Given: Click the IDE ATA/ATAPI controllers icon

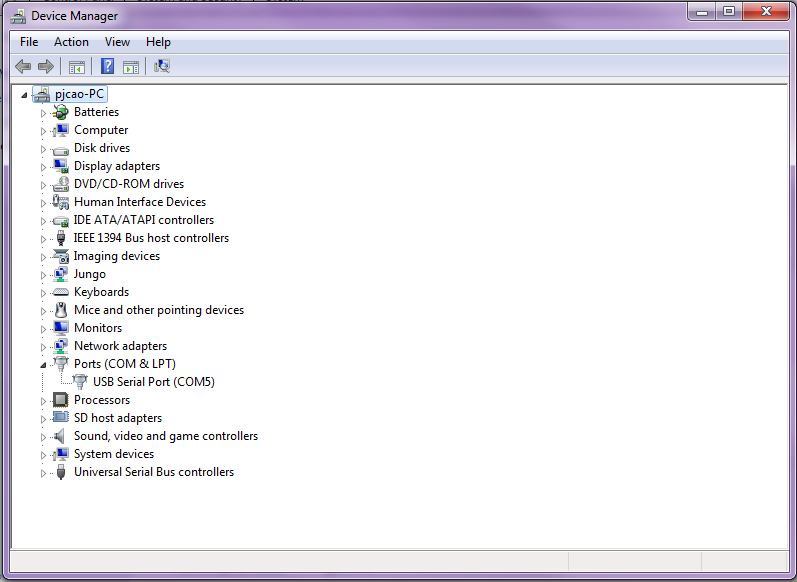Looking at the screenshot, I should (x=60, y=221).
